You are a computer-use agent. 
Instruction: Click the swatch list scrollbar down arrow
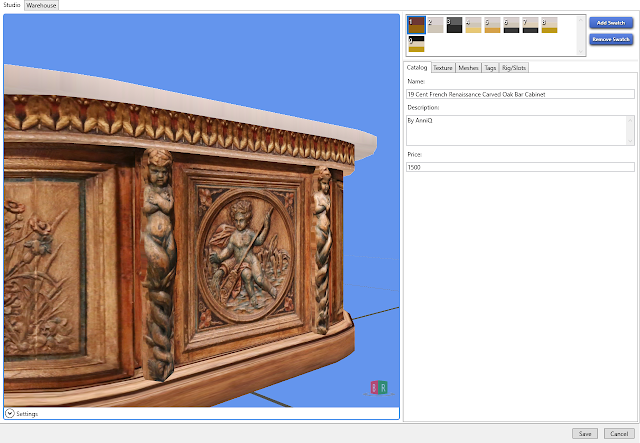click(581, 51)
